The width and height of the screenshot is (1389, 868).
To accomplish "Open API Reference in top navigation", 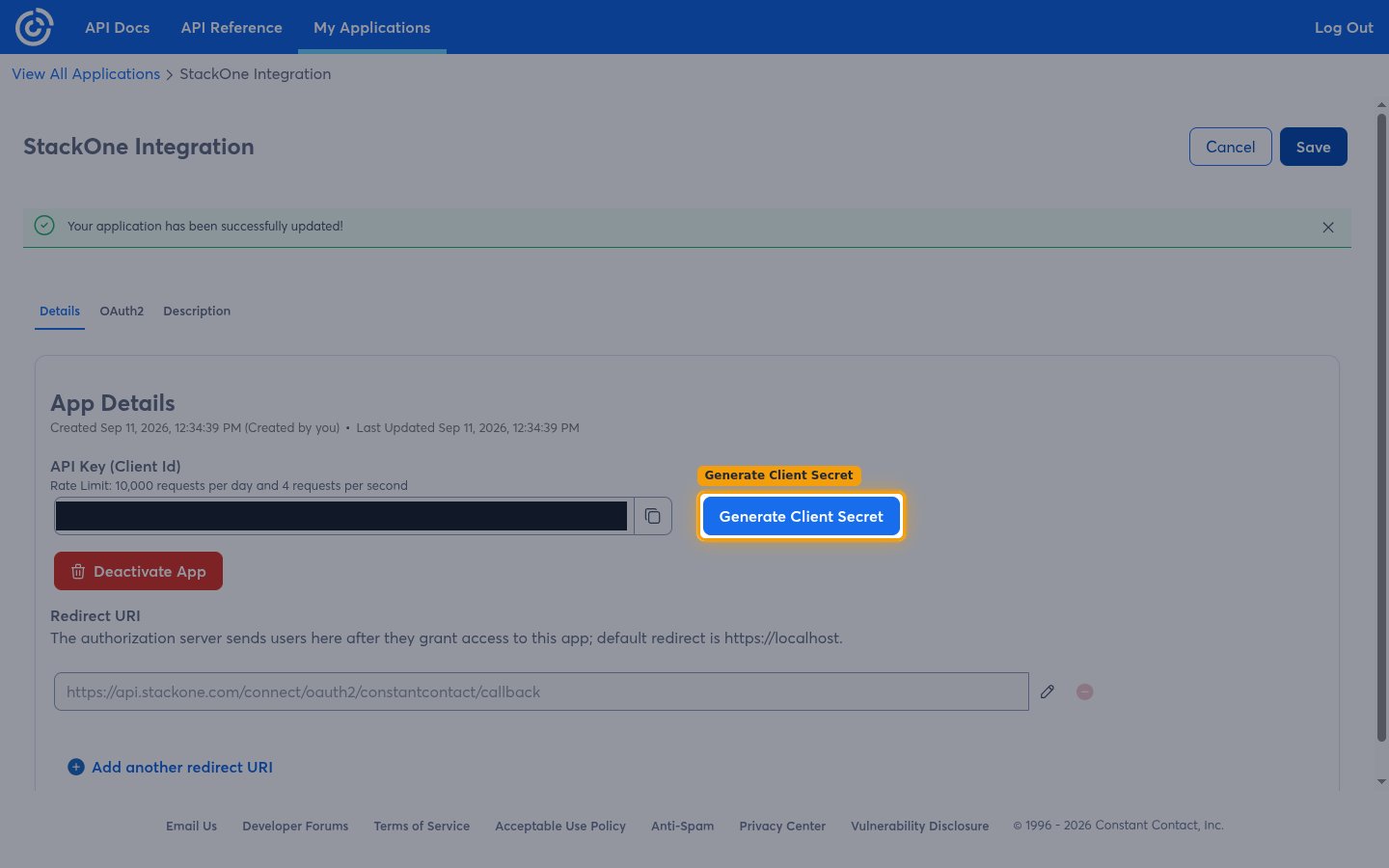I will [231, 27].
